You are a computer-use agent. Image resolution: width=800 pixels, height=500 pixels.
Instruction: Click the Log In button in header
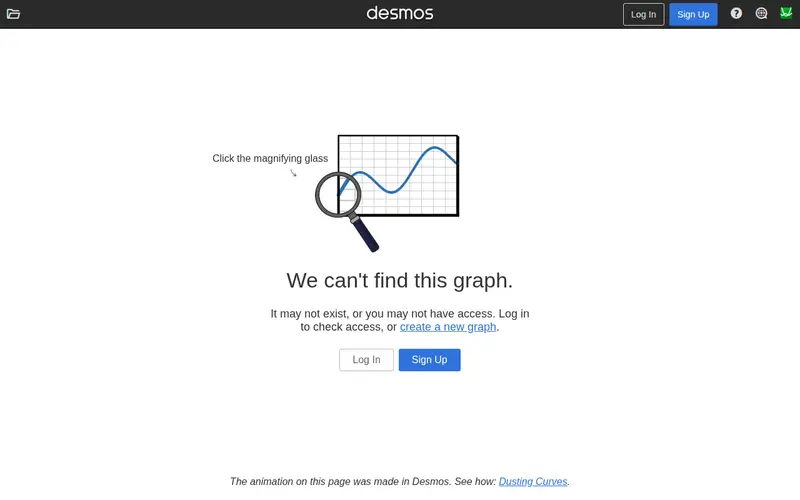tap(643, 14)
